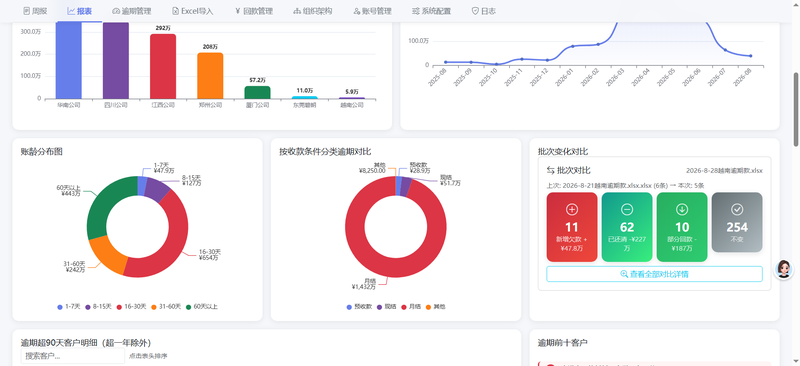Click the red 新增欠款 card plus icon
The height and width of the screenshot is (366, 800).
[x=571, y=209]
